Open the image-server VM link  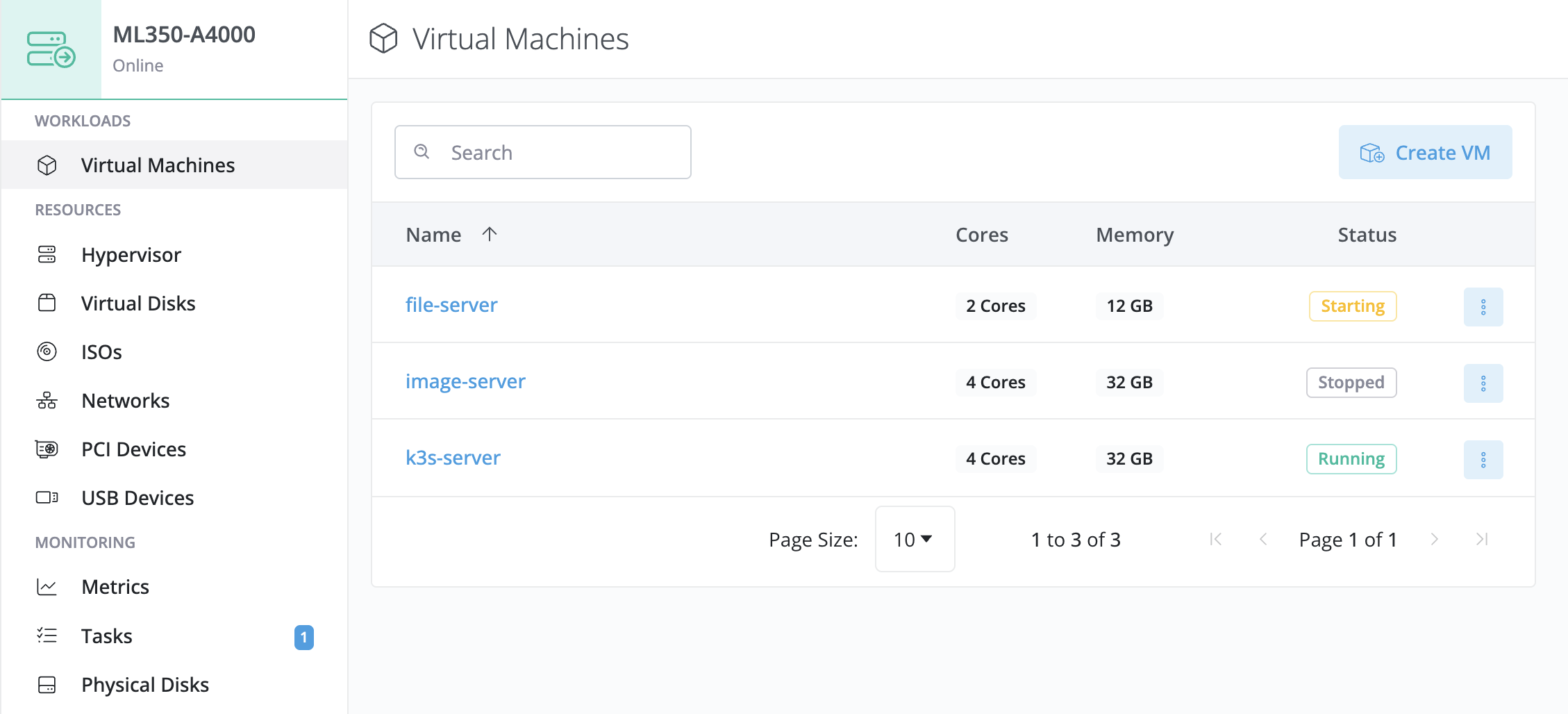[465, 381]
